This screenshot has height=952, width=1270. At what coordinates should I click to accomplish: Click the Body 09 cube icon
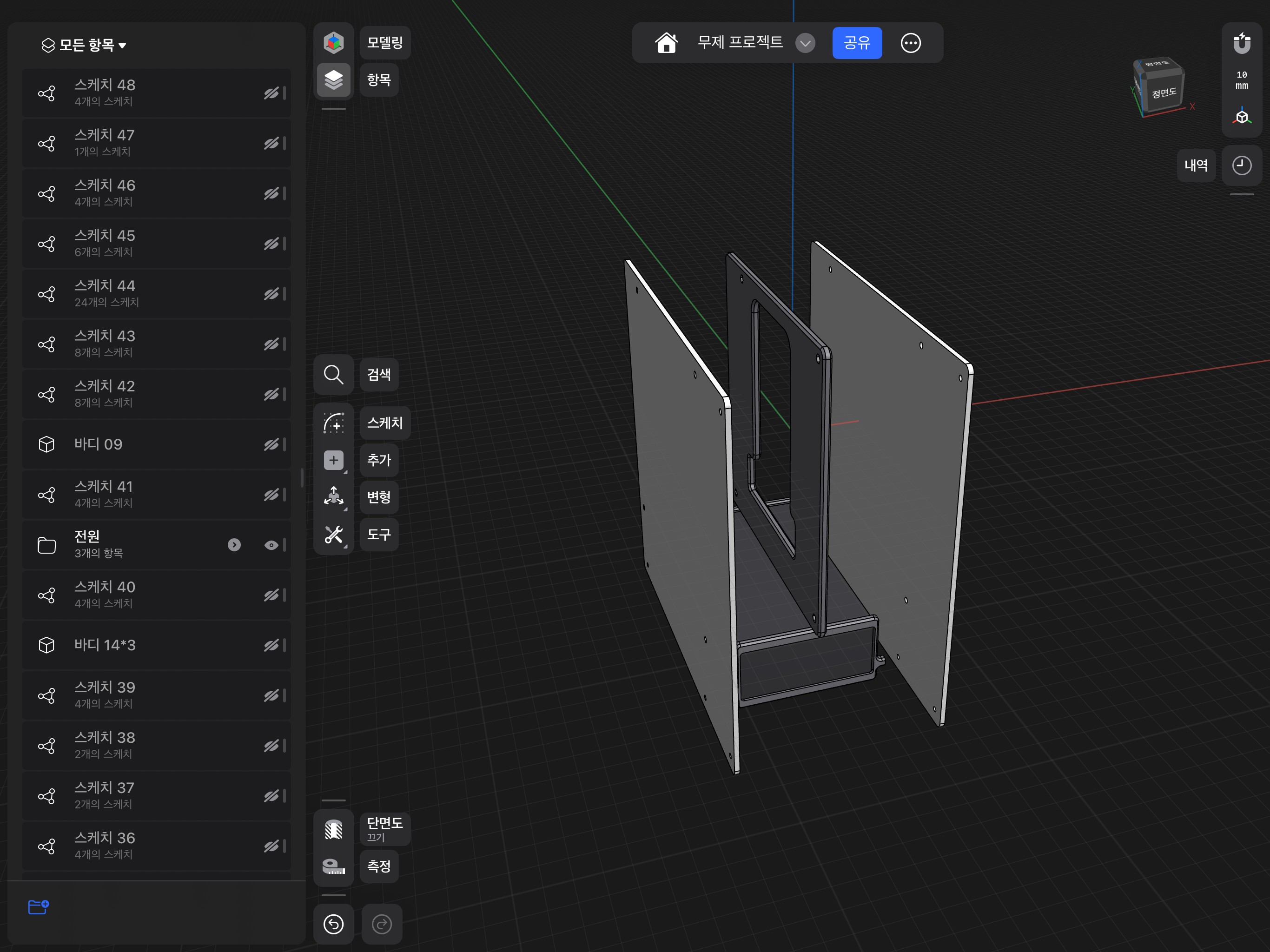tap(46, 444)
